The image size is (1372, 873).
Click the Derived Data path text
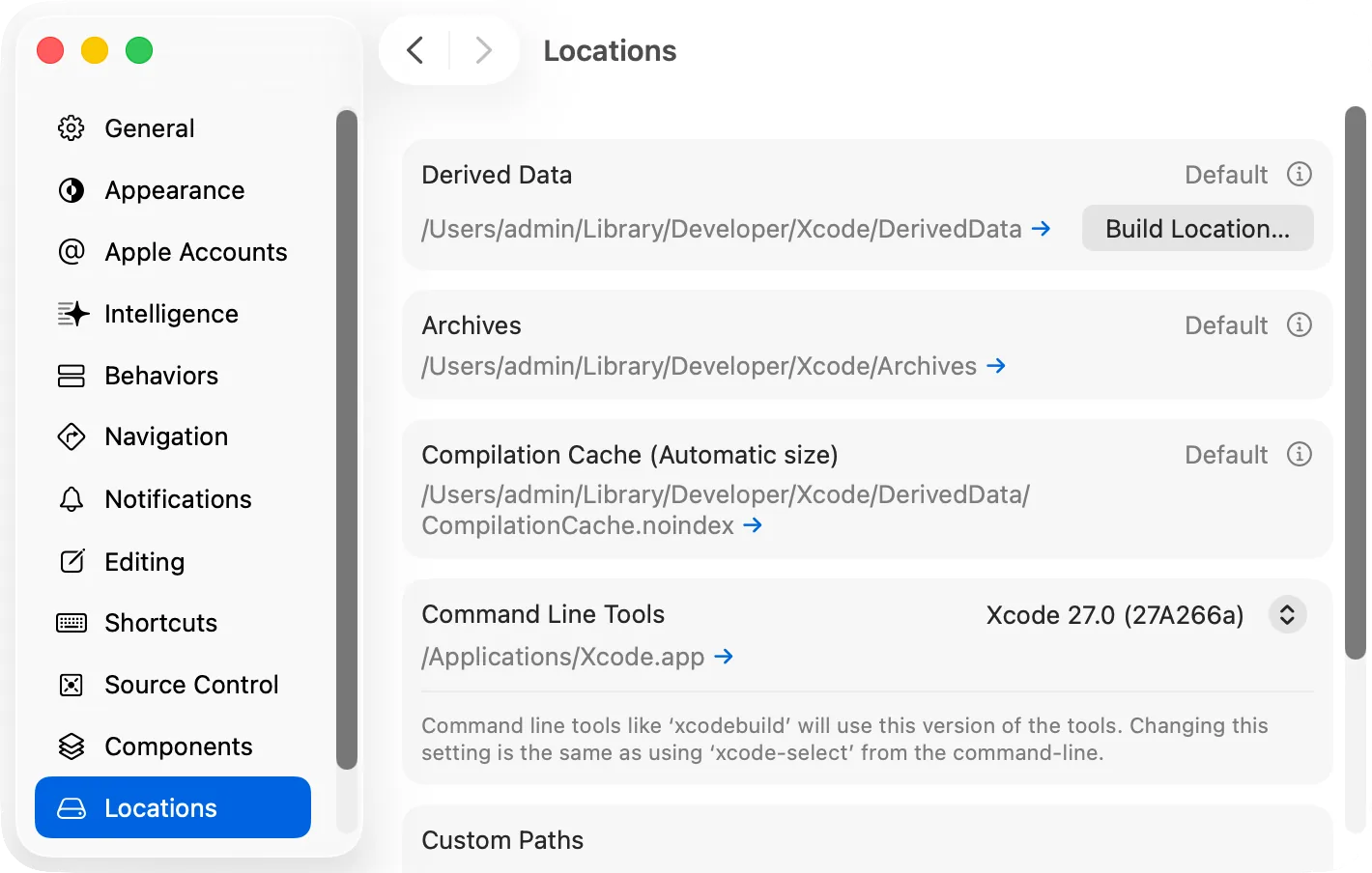click(x=721, y=229)
